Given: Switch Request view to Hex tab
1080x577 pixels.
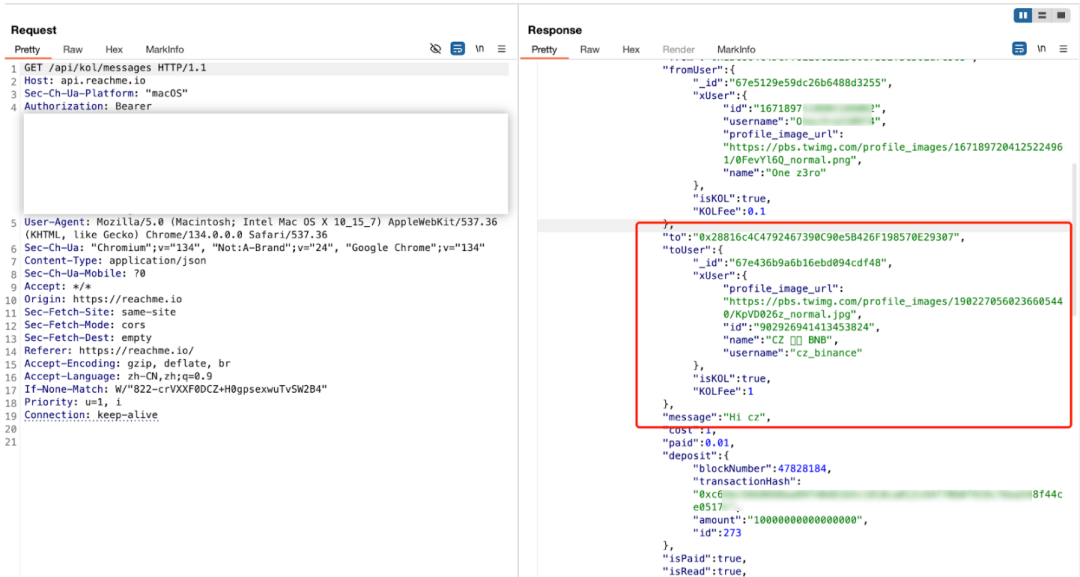Looking at the screenshot, I should [x=114, y=49].
